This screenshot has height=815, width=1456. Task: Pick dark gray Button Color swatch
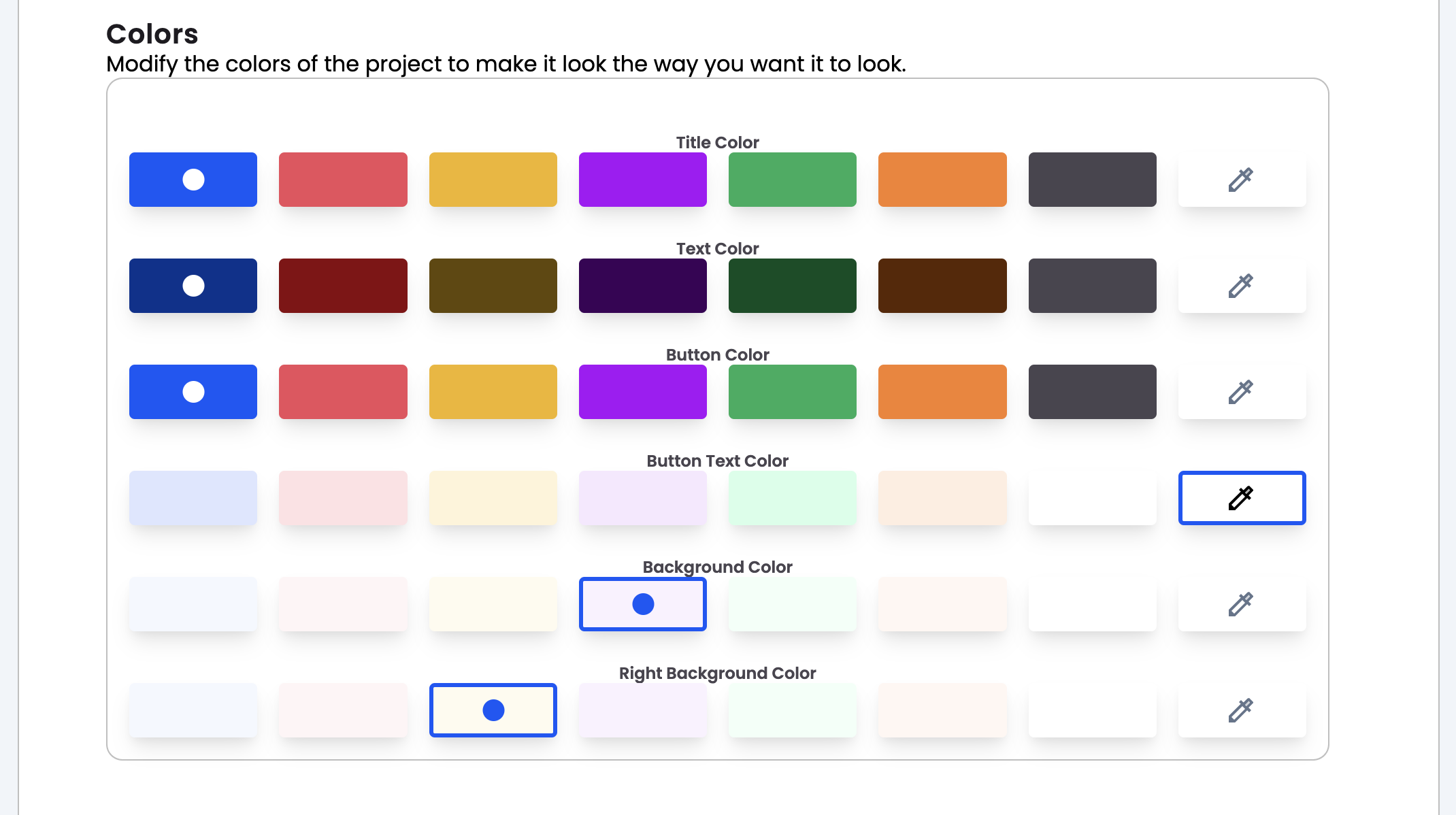pyautogui.click(x=1092, y=392)
